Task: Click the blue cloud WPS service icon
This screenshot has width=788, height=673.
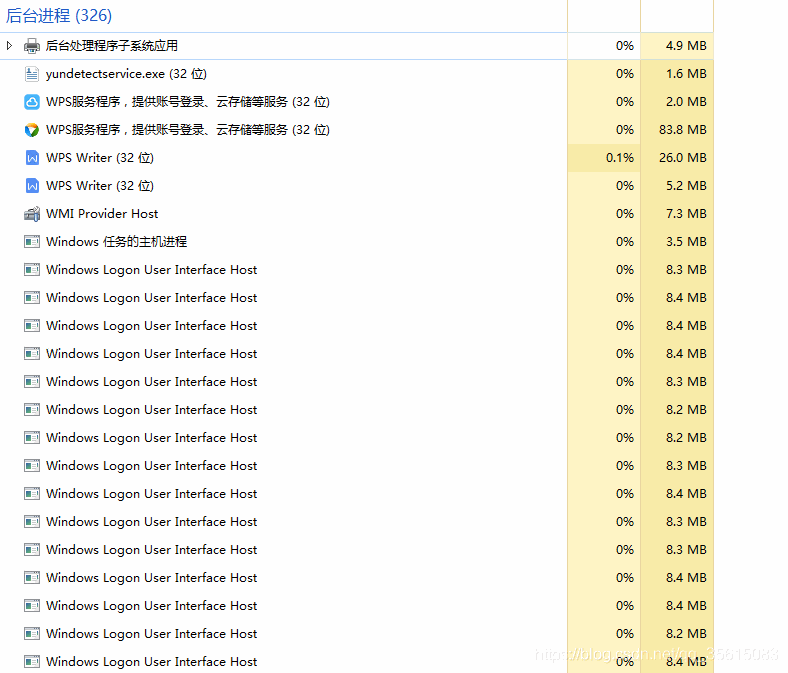Action: tap(32, 102)
